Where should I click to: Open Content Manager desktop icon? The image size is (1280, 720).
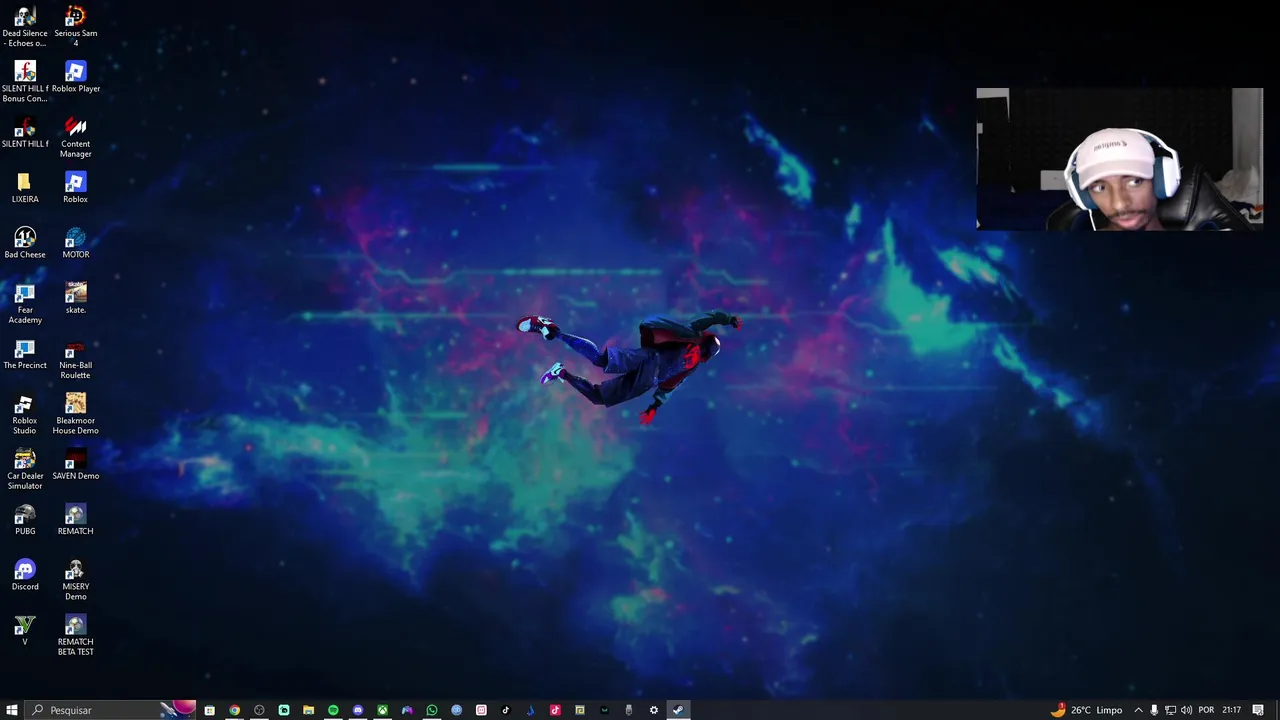pyautogui.click(x=76, y=136)
